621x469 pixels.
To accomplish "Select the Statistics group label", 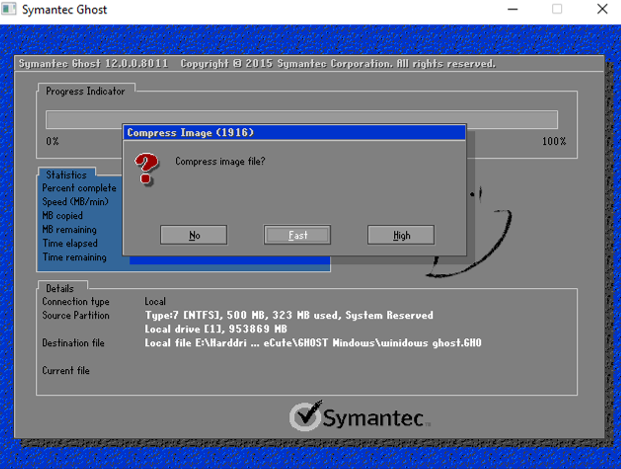I will pyautogui.click(x=67, y=175).
